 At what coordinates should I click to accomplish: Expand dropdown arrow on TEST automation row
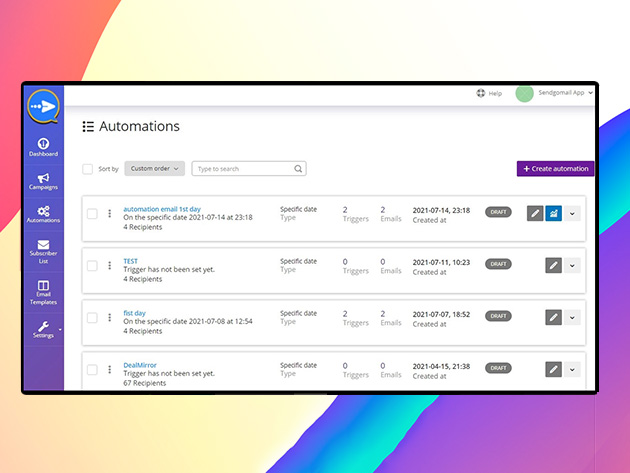[572, 265]
